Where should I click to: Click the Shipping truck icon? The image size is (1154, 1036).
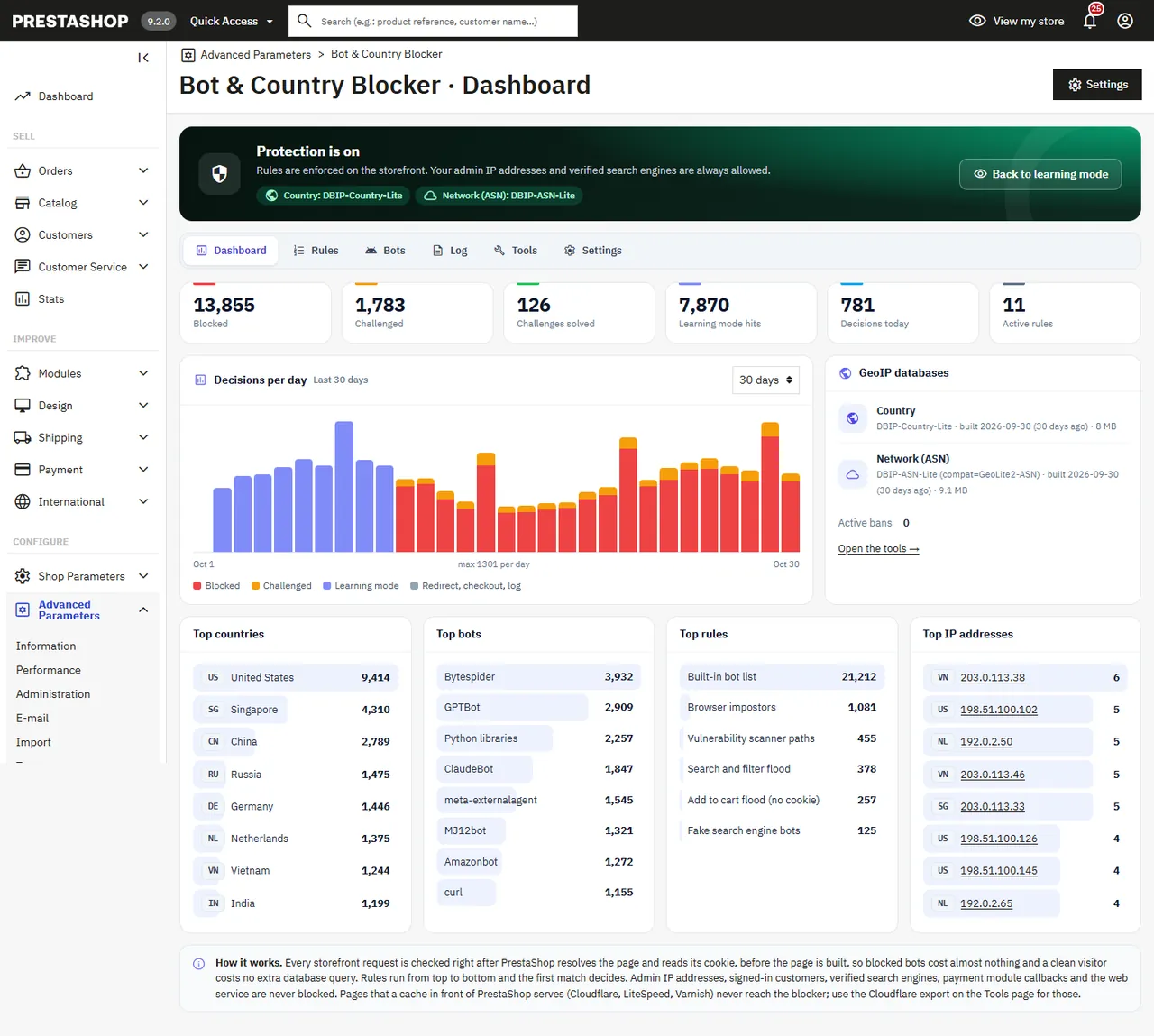coord(23,437)
